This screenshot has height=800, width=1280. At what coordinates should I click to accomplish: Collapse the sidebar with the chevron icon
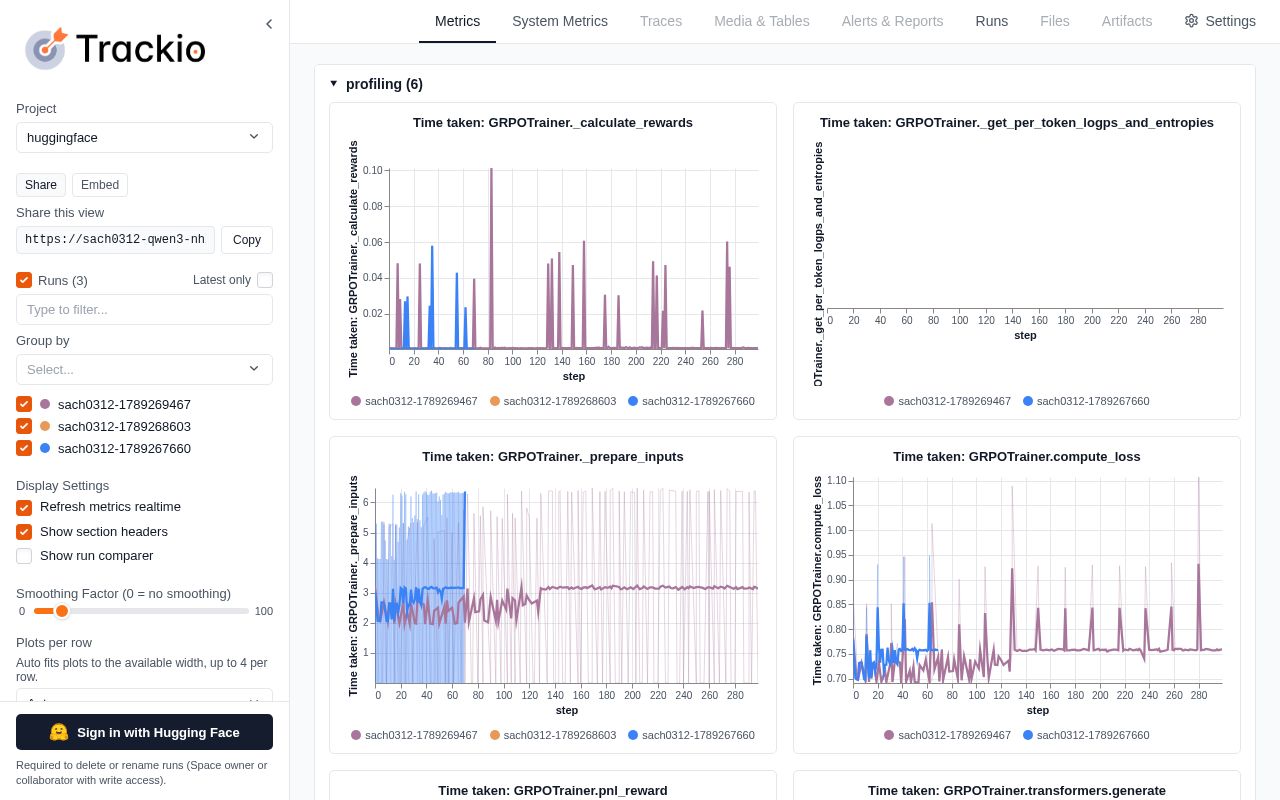269,24
